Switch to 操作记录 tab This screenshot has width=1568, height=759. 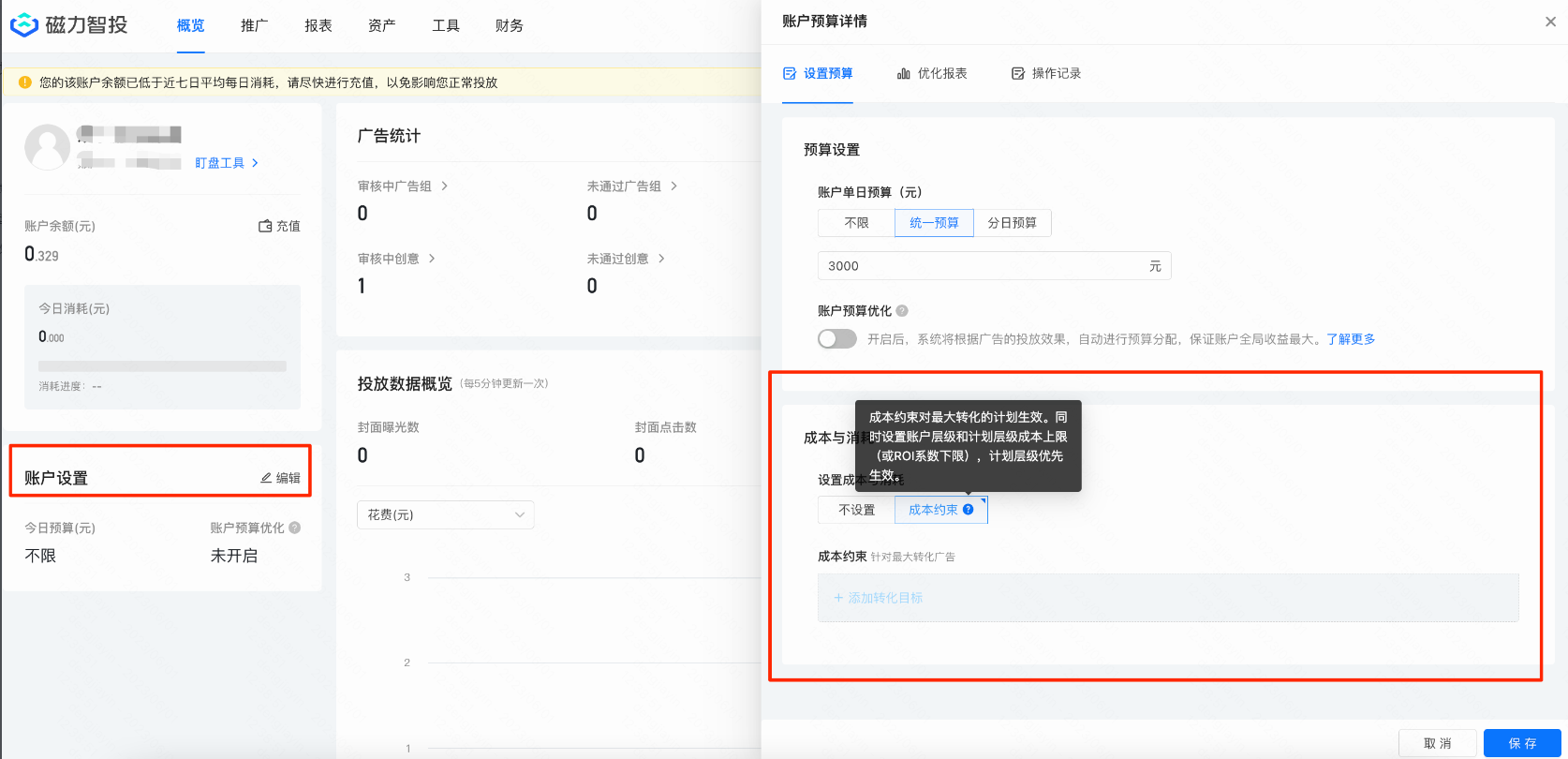tap(1046, 73)
